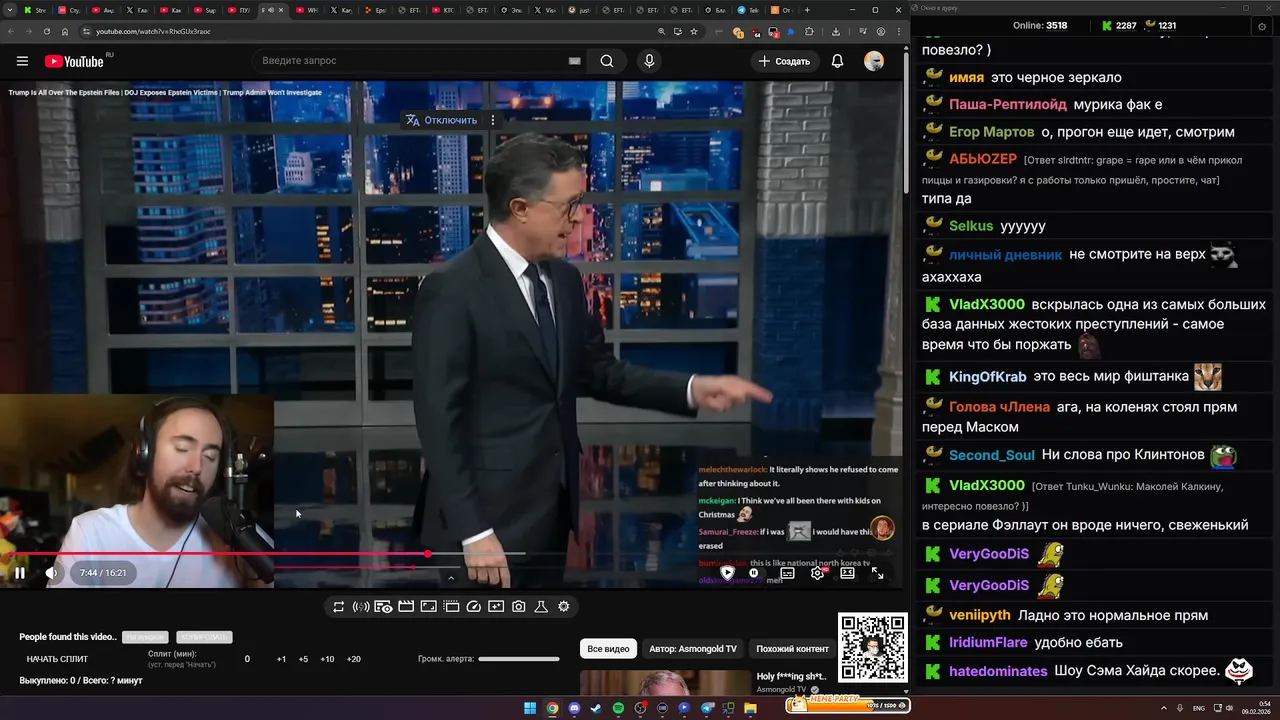Open translation options three-dot menu
This screenshot has height=720, width=1280.
point(492,120)
